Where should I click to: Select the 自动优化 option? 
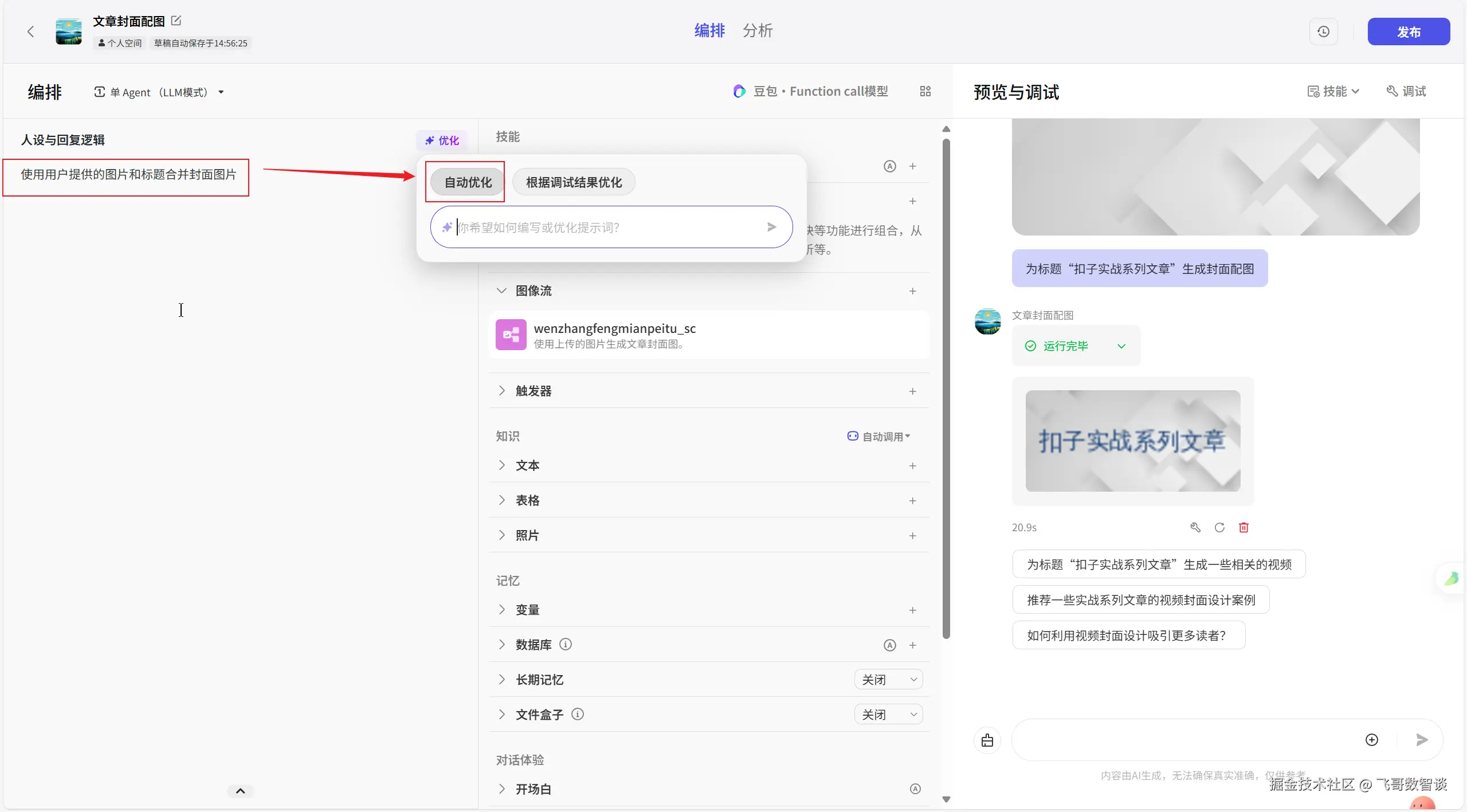click(x=468, y=182)
